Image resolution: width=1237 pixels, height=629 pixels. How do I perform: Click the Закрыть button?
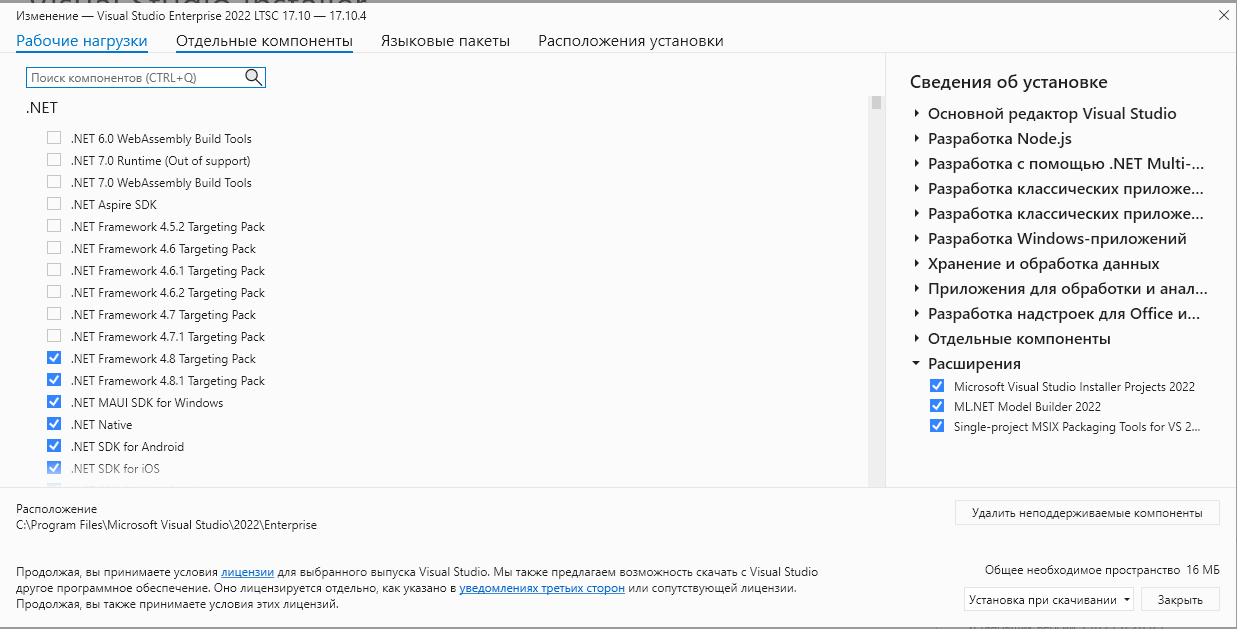point(1179,600)
